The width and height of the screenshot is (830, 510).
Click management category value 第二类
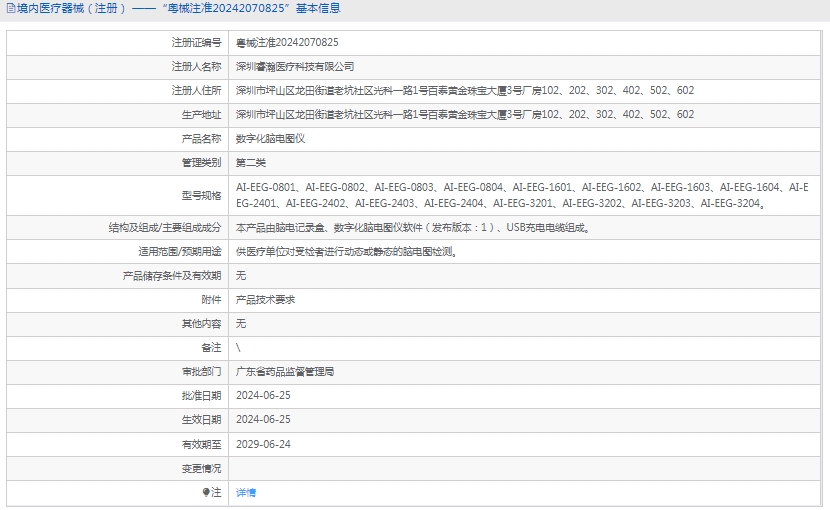pos(251,163)
